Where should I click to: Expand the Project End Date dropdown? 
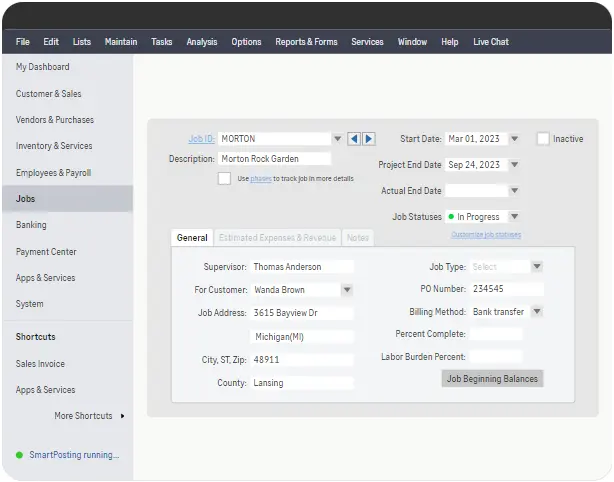point(514,165)
